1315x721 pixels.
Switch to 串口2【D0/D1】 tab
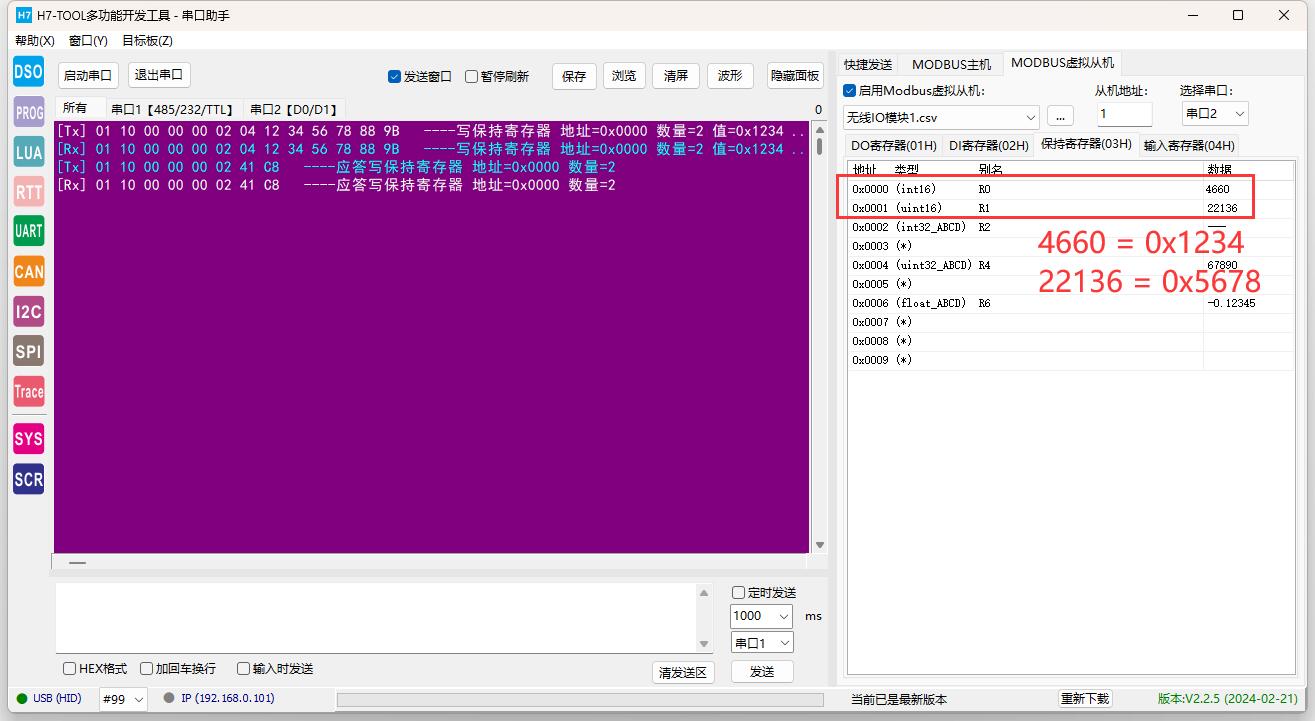coord(294,109)
